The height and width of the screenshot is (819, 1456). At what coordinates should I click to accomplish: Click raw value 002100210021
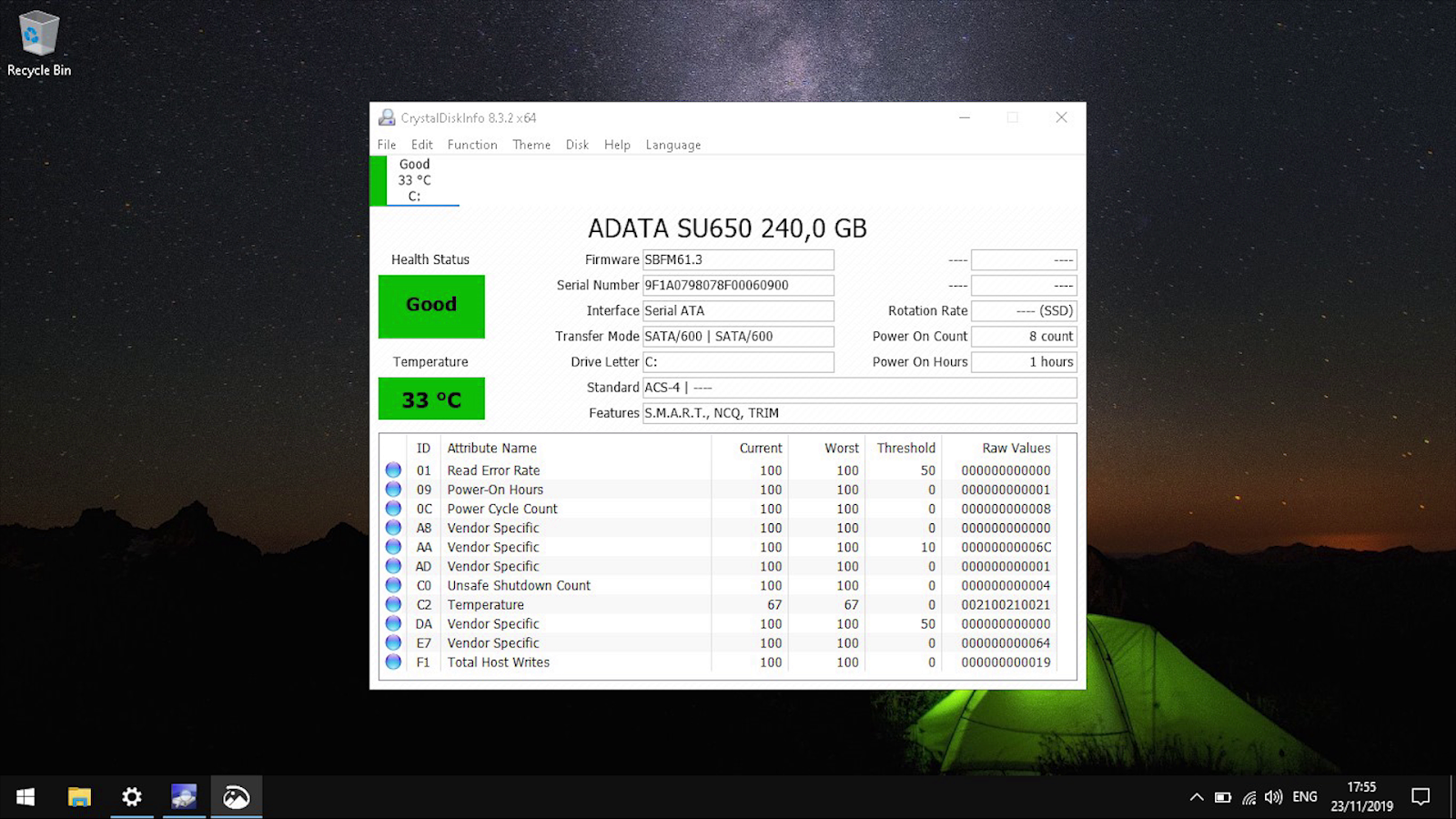pyautogui.click(x=1006, y=604)
